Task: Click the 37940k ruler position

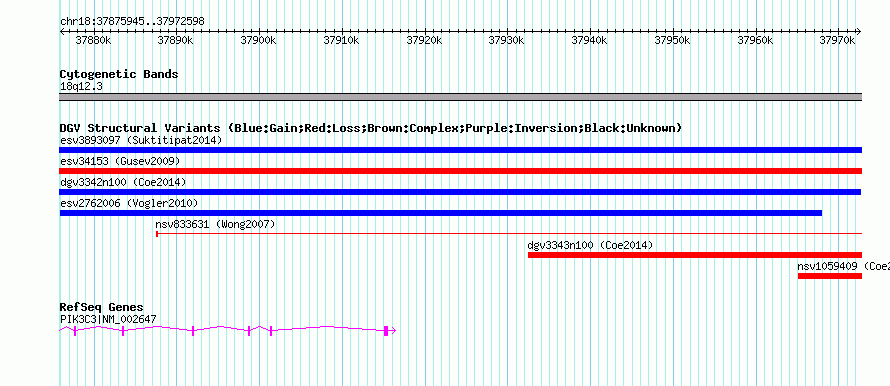Action: 590,40
